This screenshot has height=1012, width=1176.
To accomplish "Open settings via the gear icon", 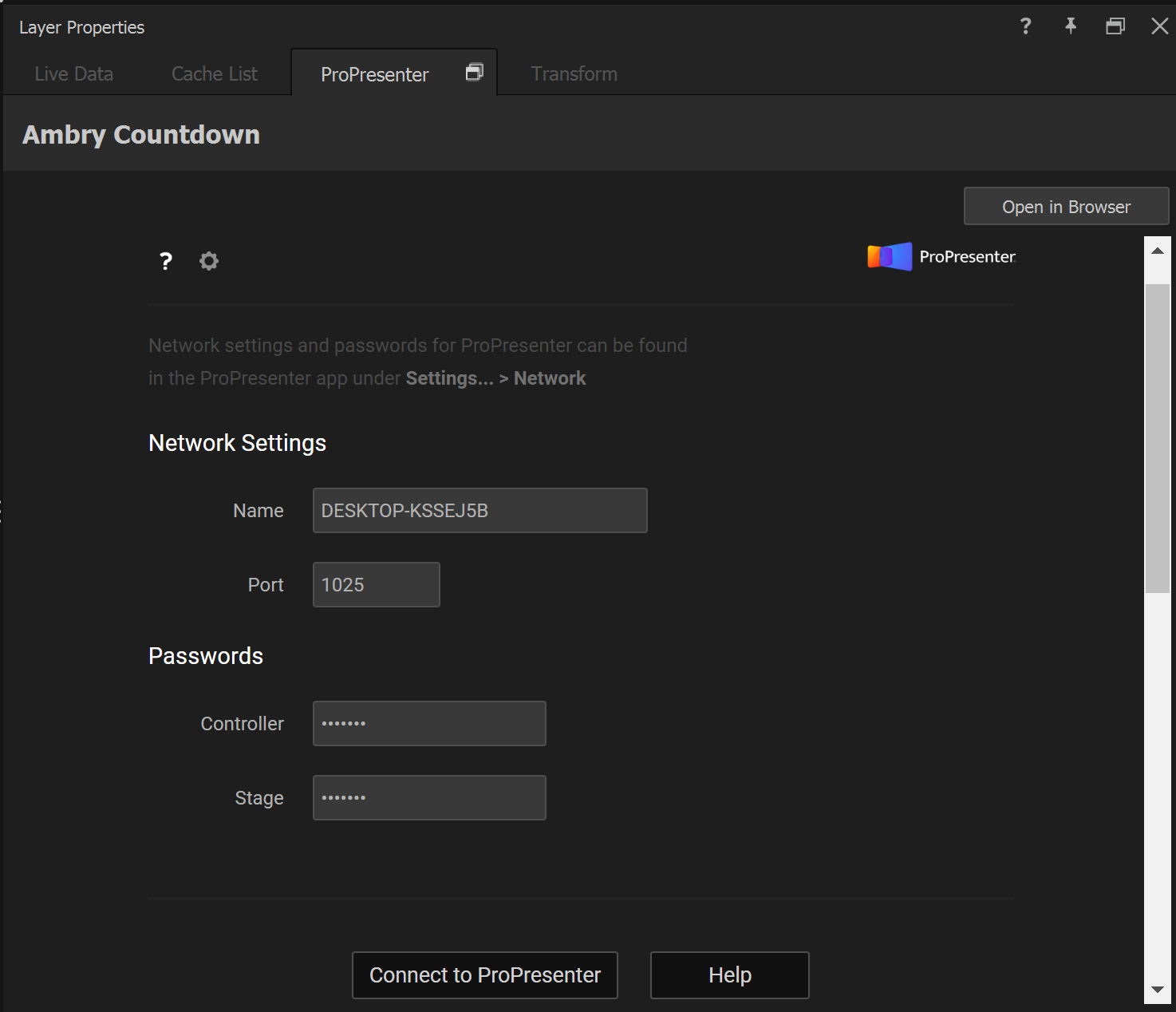I will [x=208, y=261].
